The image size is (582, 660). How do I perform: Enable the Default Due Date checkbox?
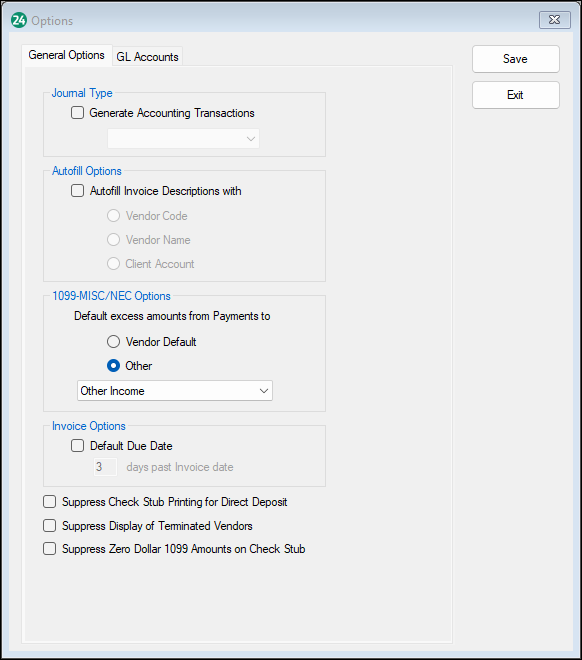coord(77,445)
